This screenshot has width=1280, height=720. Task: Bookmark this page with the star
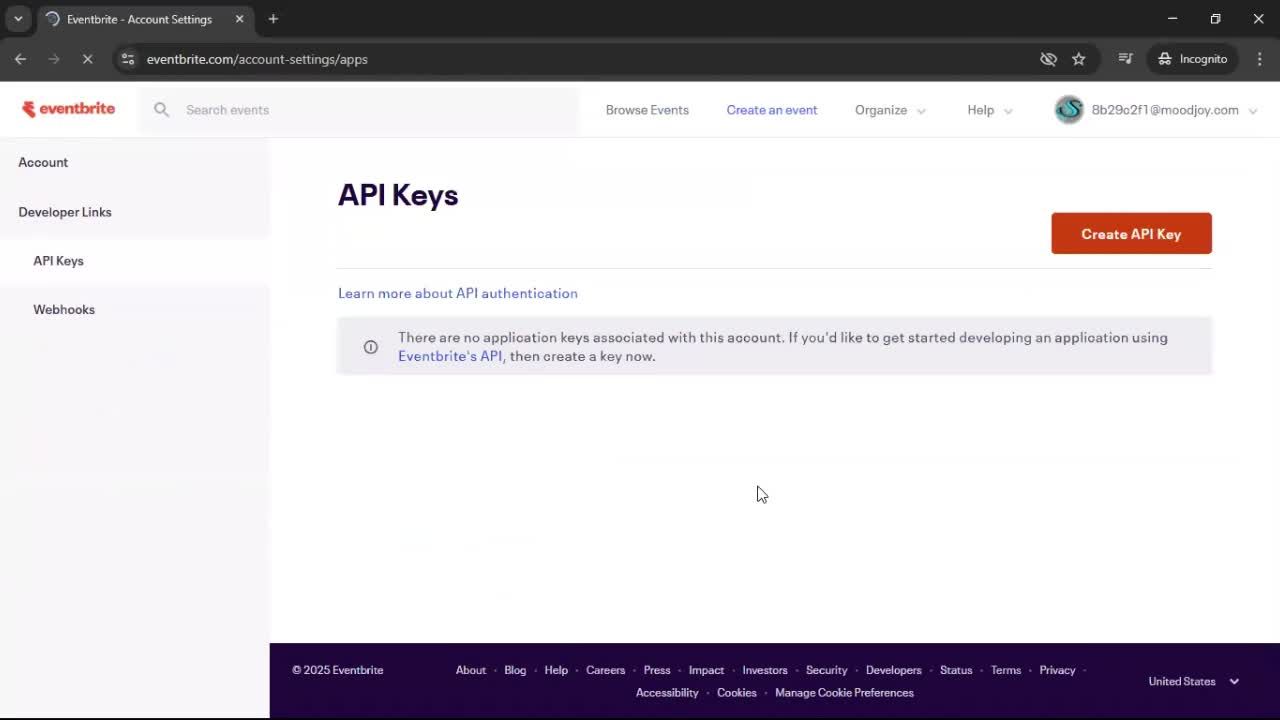[1079, 59]
